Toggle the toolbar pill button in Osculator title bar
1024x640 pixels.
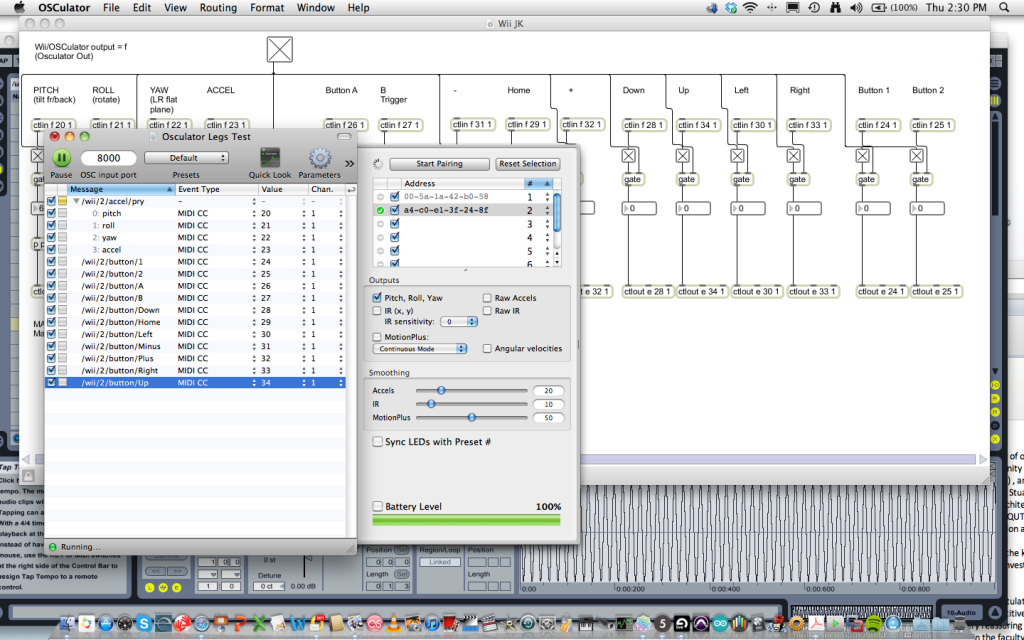(344, 136)
